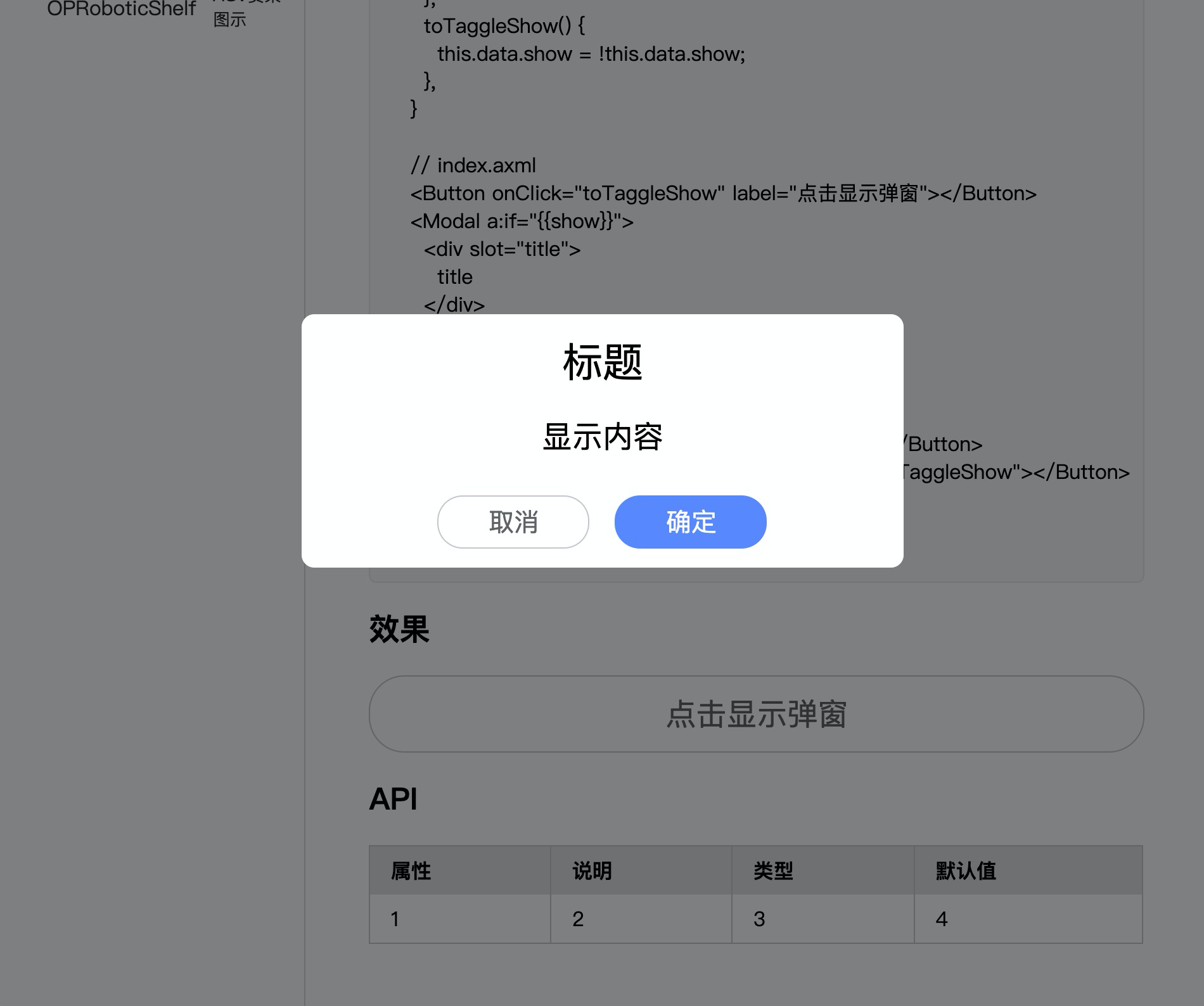Screen dimensions: 1204x1006
Task: Click the code line "<div slot="title">"
Action: pos(503,249)
